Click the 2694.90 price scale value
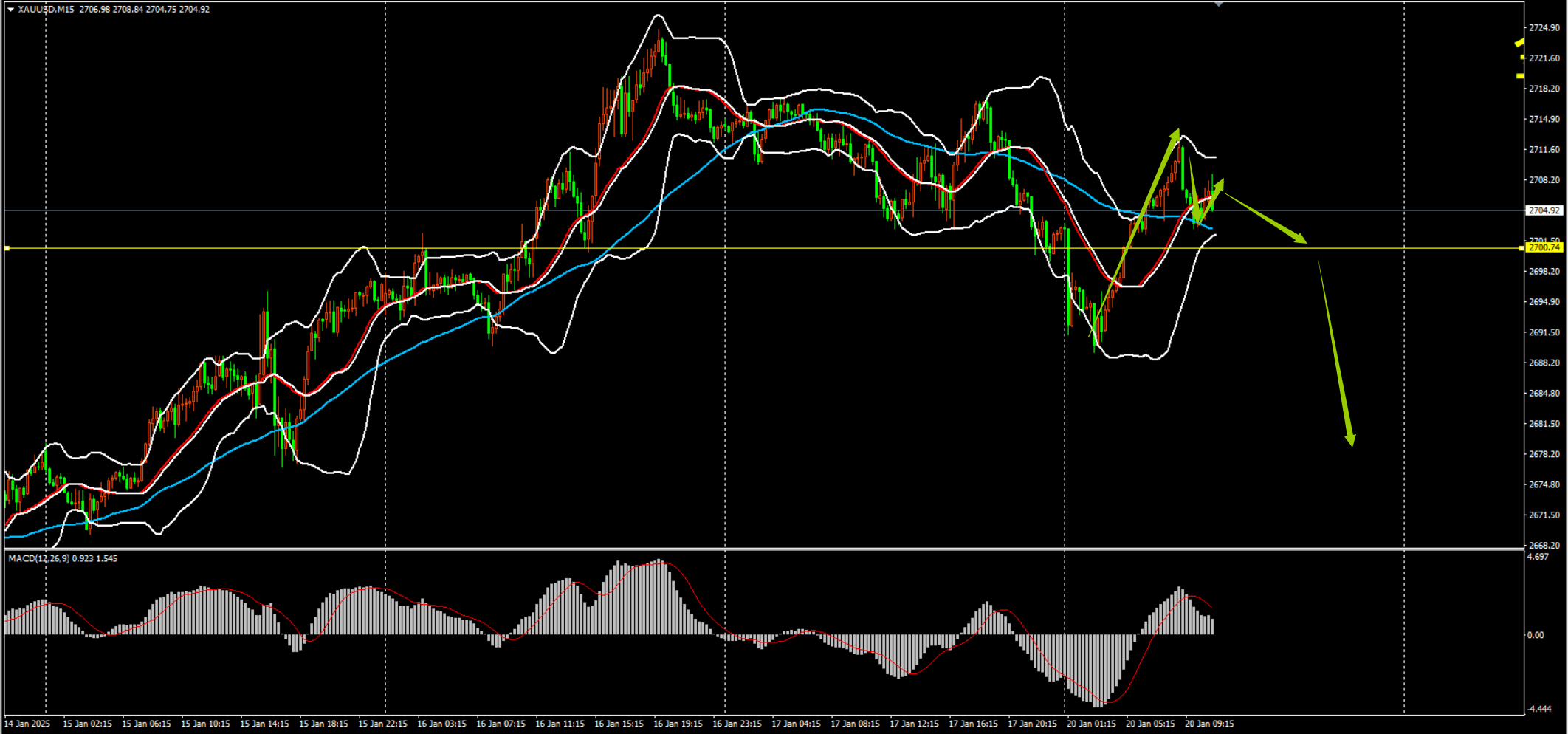The image size is (1568, 734). (1544, 301)
